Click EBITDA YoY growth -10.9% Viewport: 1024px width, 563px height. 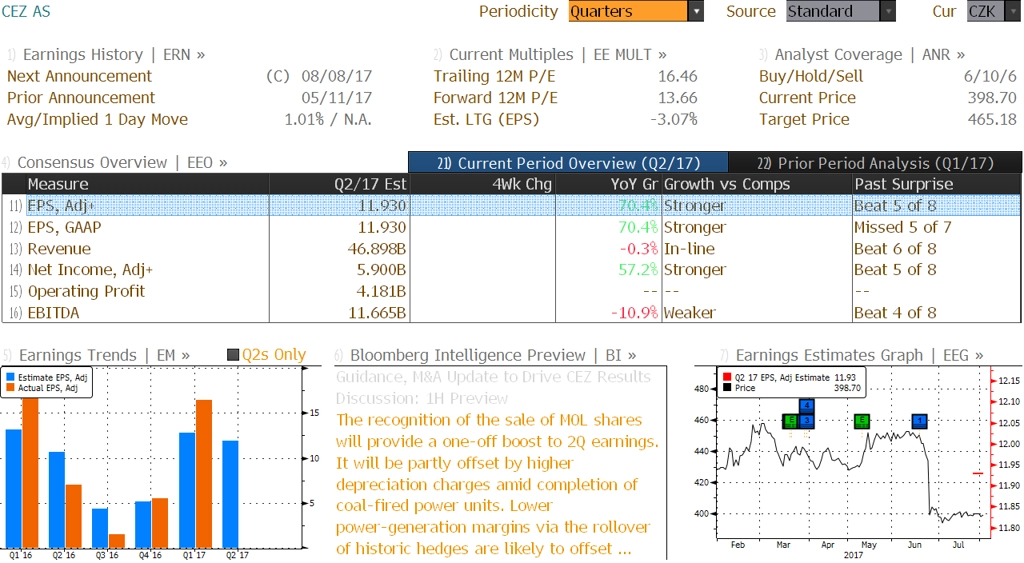[x=634, y=313]
